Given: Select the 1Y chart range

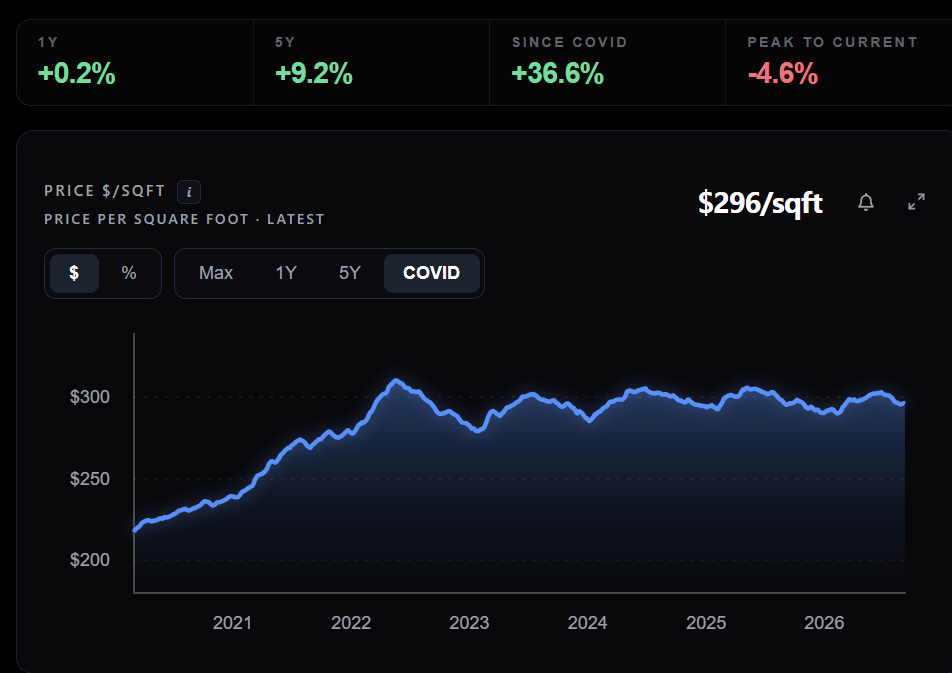Looking at the screenshot, I should [x=286, y=273].
